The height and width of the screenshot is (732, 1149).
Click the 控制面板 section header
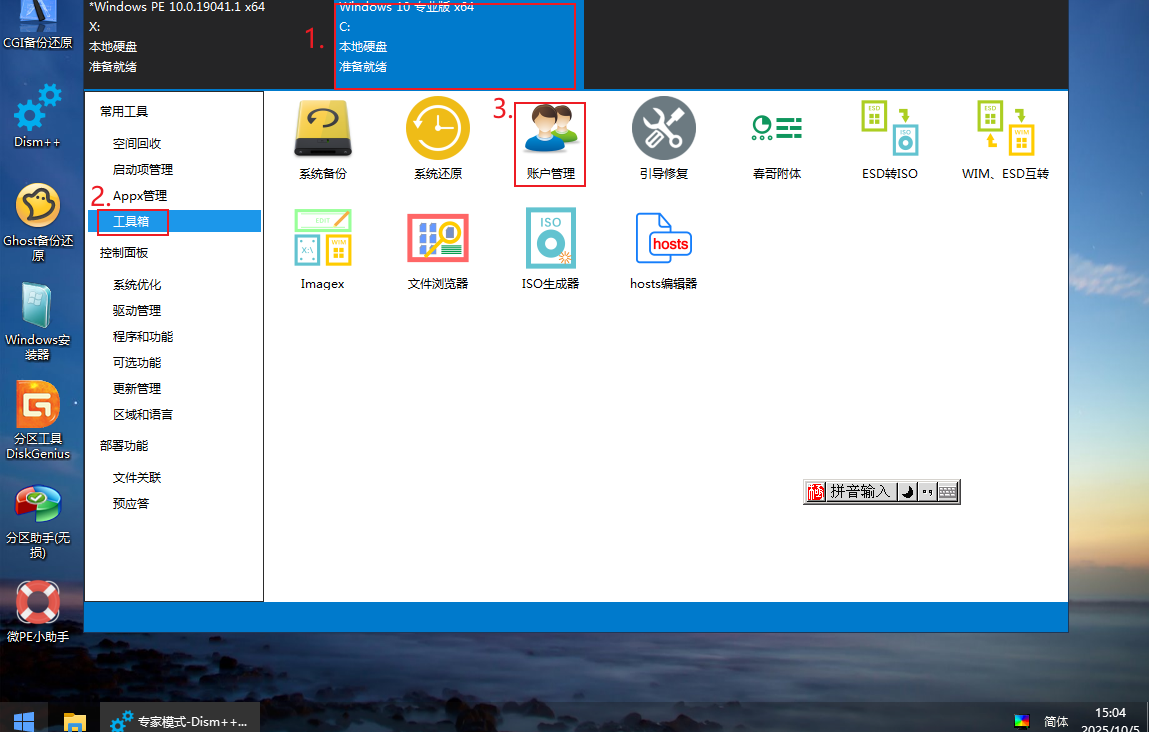tap(124, 253)
